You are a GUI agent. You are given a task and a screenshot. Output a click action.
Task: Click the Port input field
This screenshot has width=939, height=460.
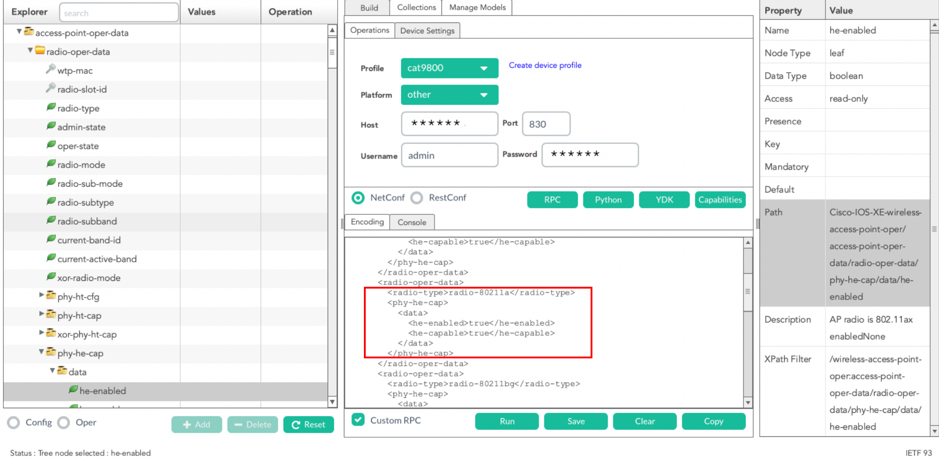(546, 124)
